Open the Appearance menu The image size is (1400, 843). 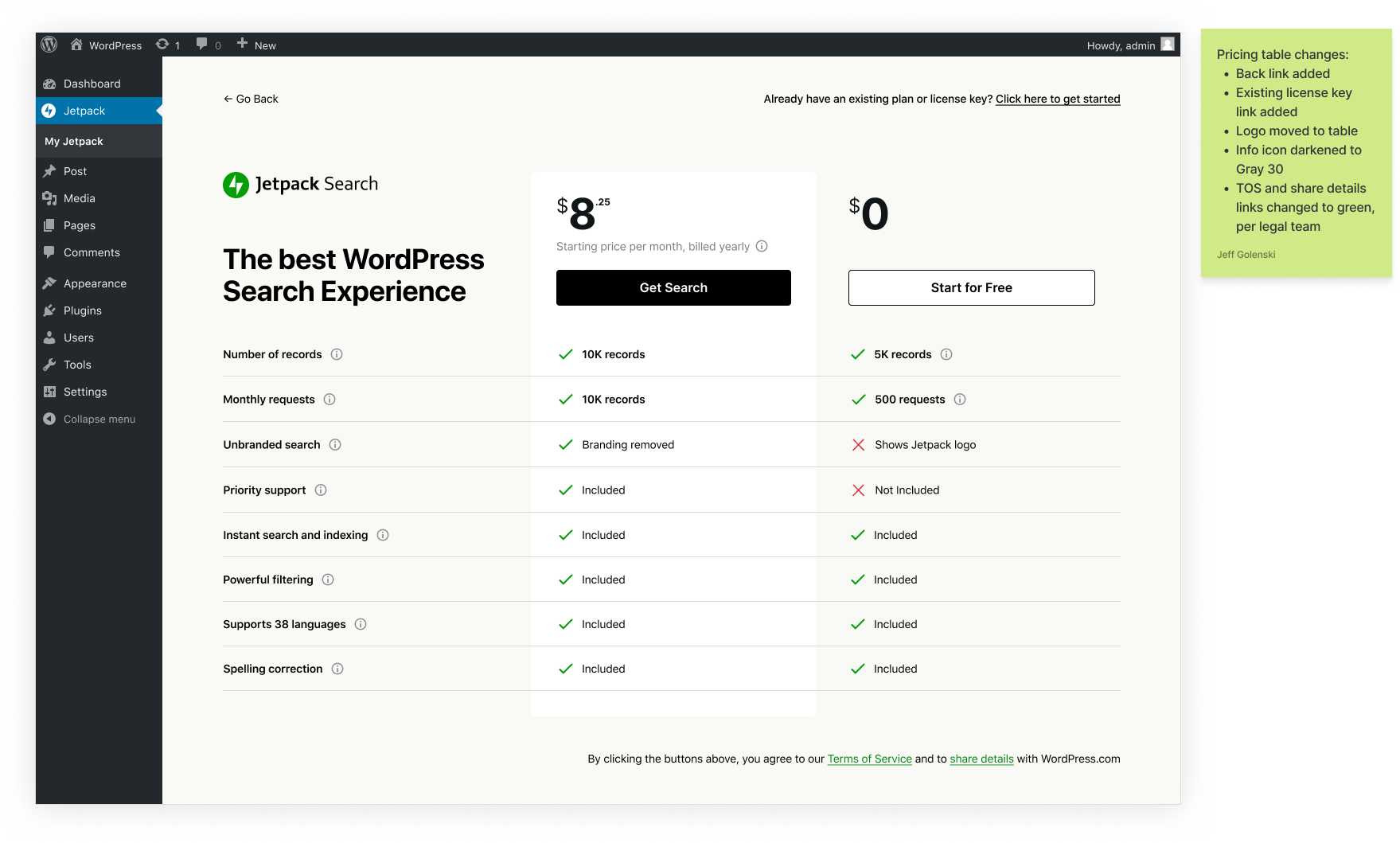(x=99, y=283)
